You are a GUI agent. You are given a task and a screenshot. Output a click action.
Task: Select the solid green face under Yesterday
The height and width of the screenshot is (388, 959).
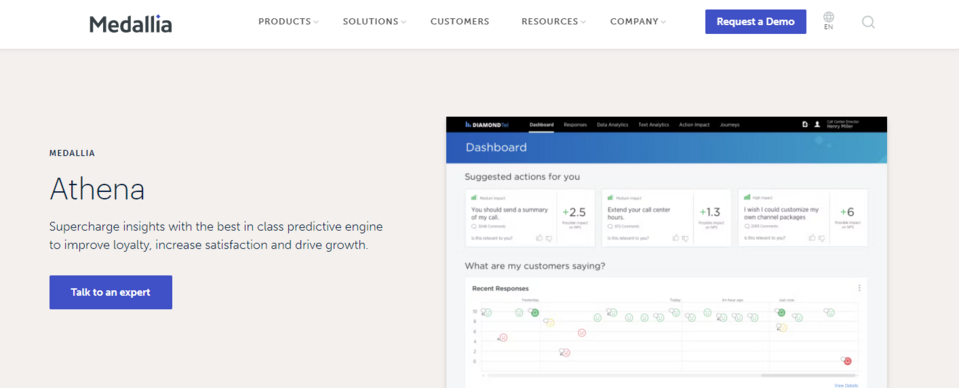click(535, 313)
